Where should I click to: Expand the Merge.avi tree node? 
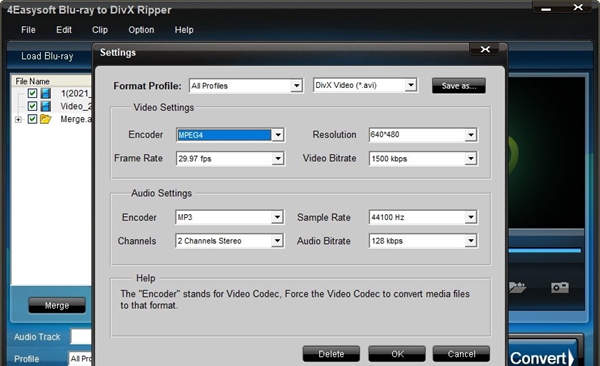pyautogui.click(x=18, y=120)
